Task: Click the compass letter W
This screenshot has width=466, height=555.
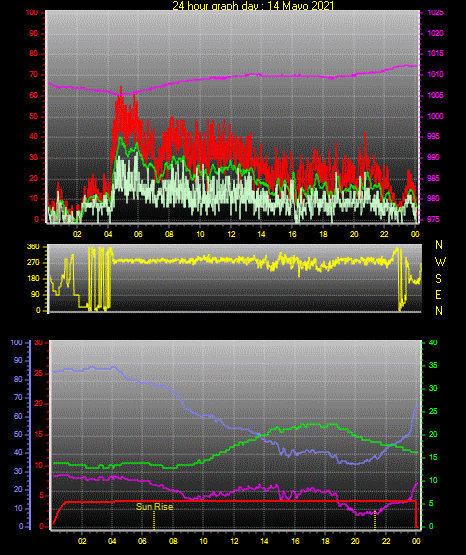Action: point(440,262)
